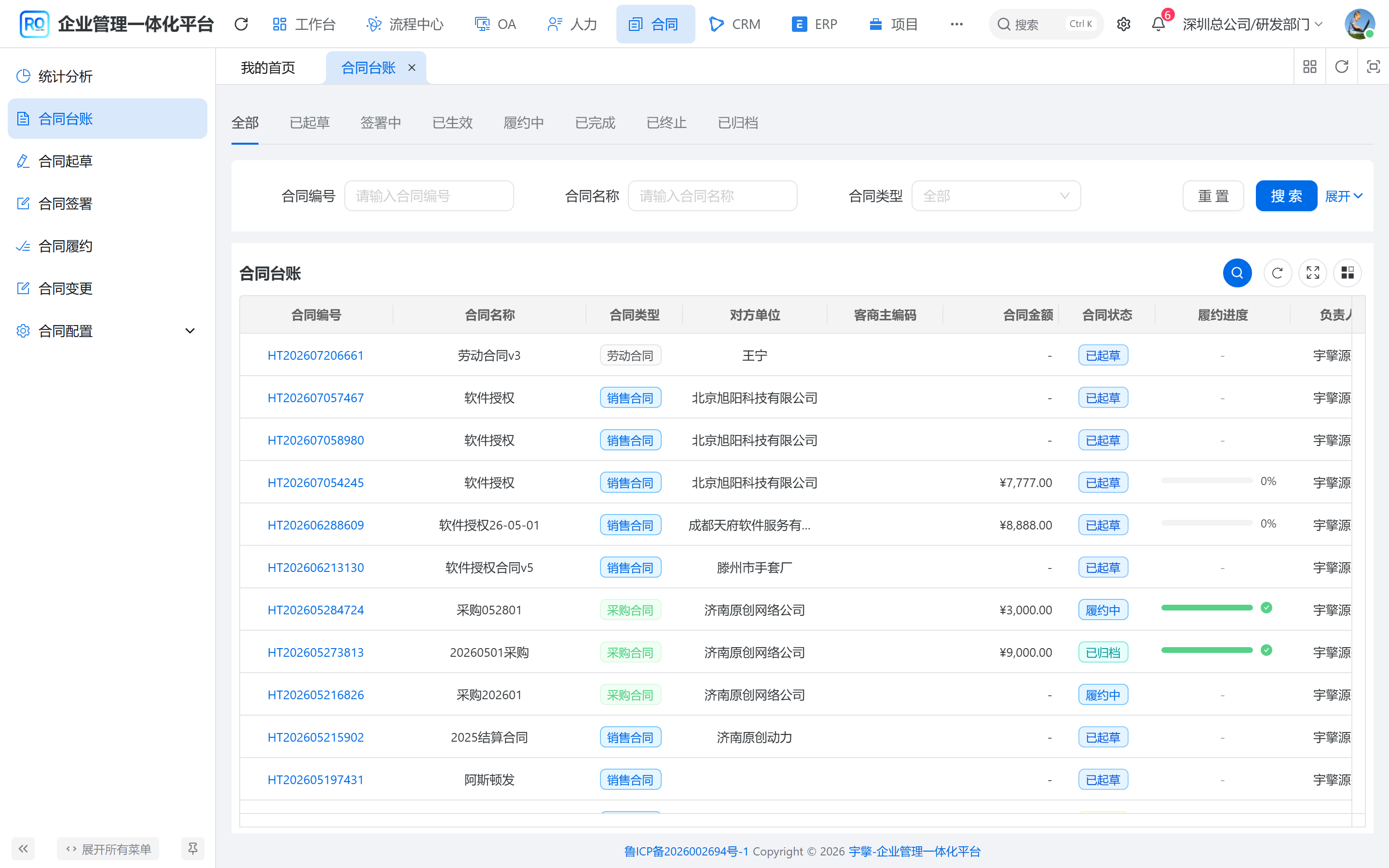Viewport: 1389px width, 868px height.
Task: Click 展开所有菜单 button
Action: click(108, 849)
